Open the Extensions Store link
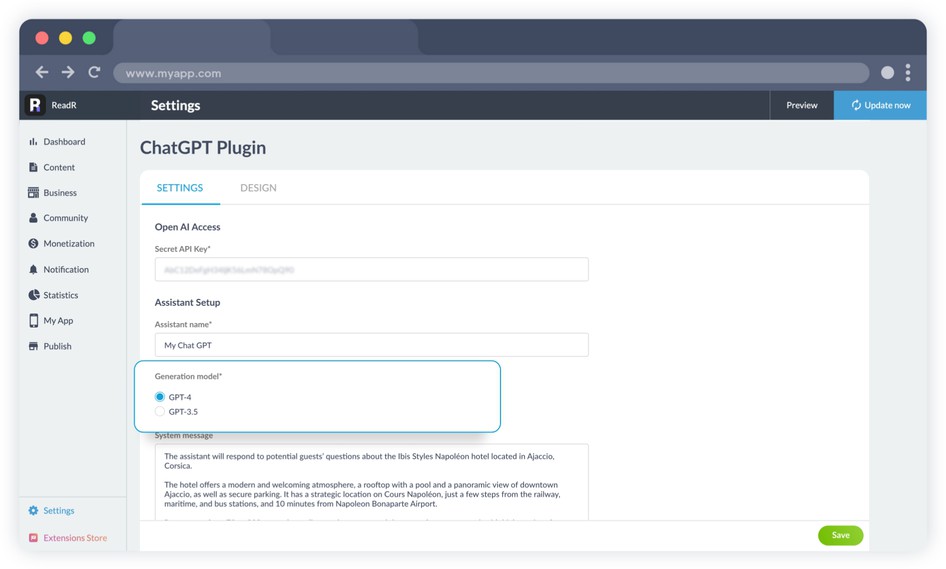Viewport: 946px width, 569px height. pos(75,538)
